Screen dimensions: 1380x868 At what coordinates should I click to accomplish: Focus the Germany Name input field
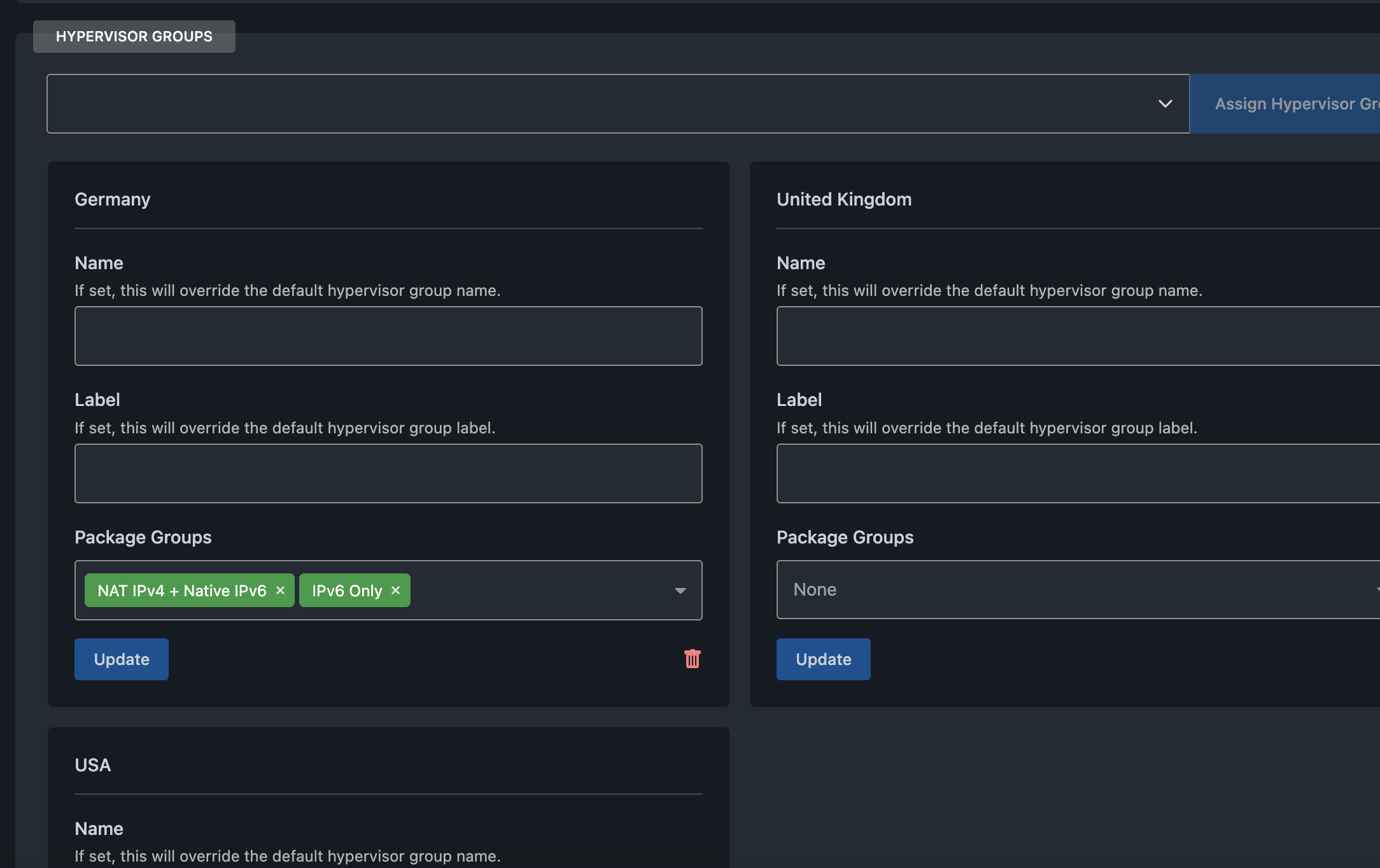pos(388,336)
